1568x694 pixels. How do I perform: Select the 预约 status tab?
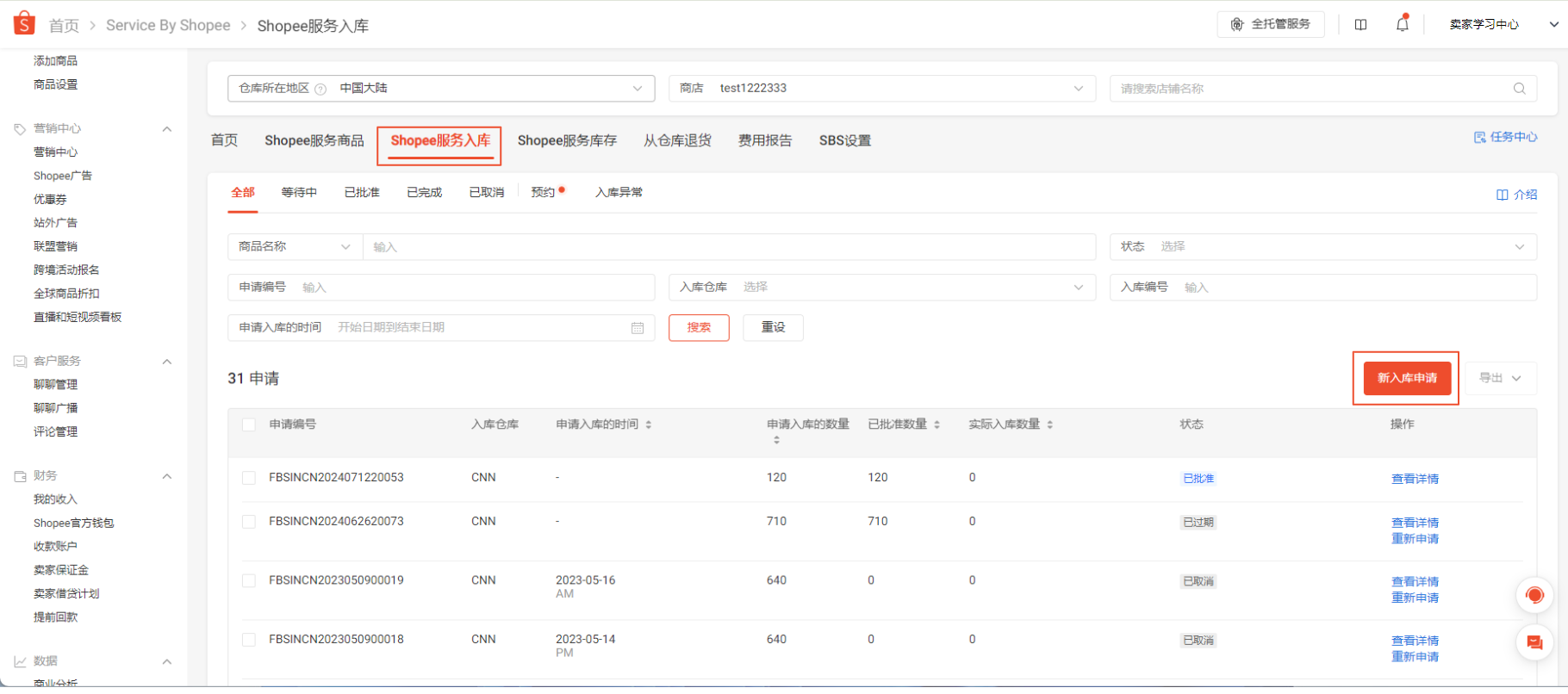(x=544, y=192)
